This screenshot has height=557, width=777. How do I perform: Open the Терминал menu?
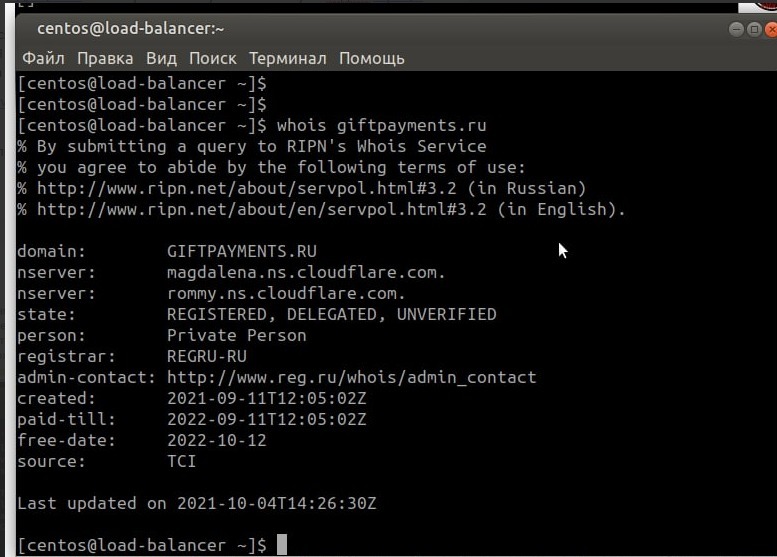tap(288, 58)
